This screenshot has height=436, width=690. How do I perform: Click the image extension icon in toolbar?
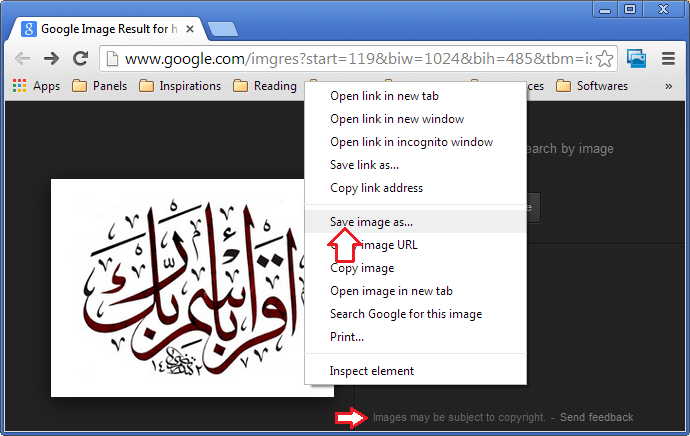[636, 59]
